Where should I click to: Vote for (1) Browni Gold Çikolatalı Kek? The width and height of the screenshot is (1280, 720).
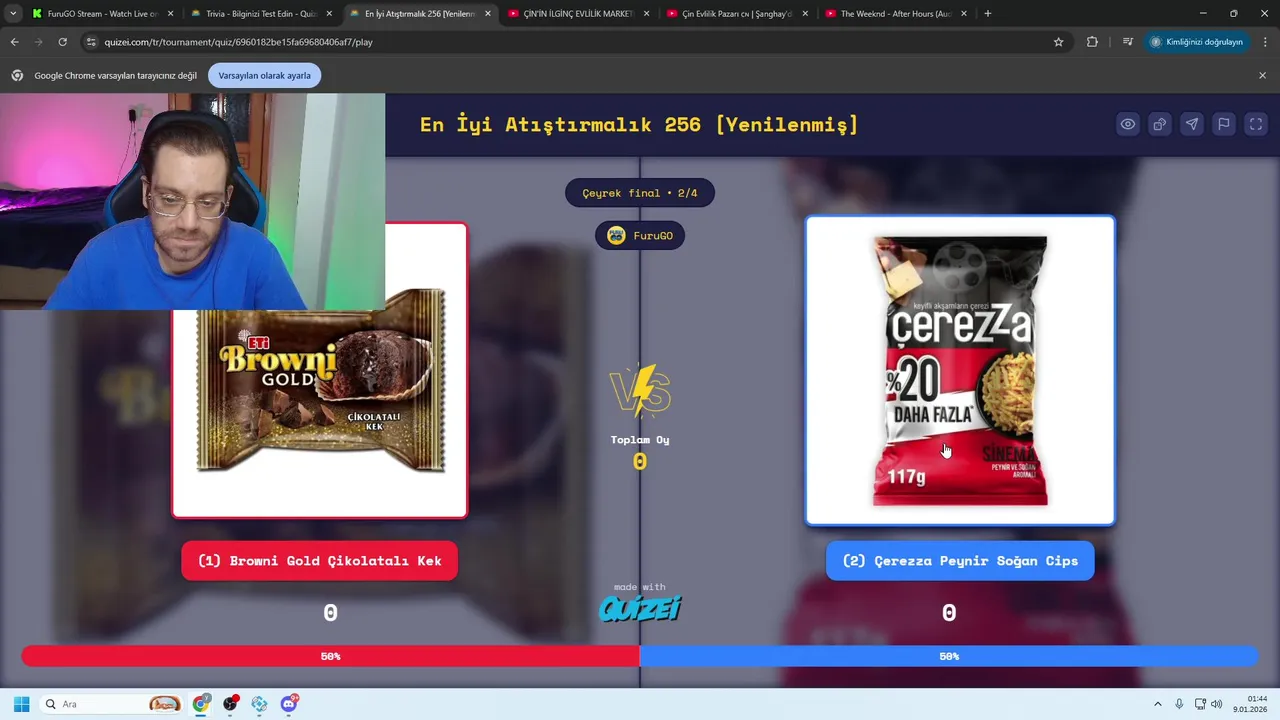pyautogui.click(x=319, y=561)
